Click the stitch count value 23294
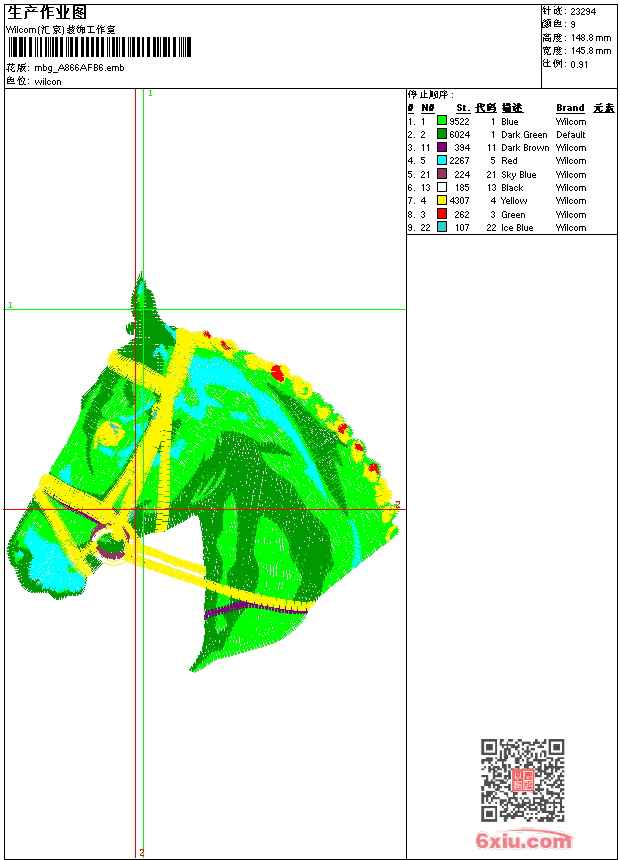620x860 pixels. tap(583, 11)
